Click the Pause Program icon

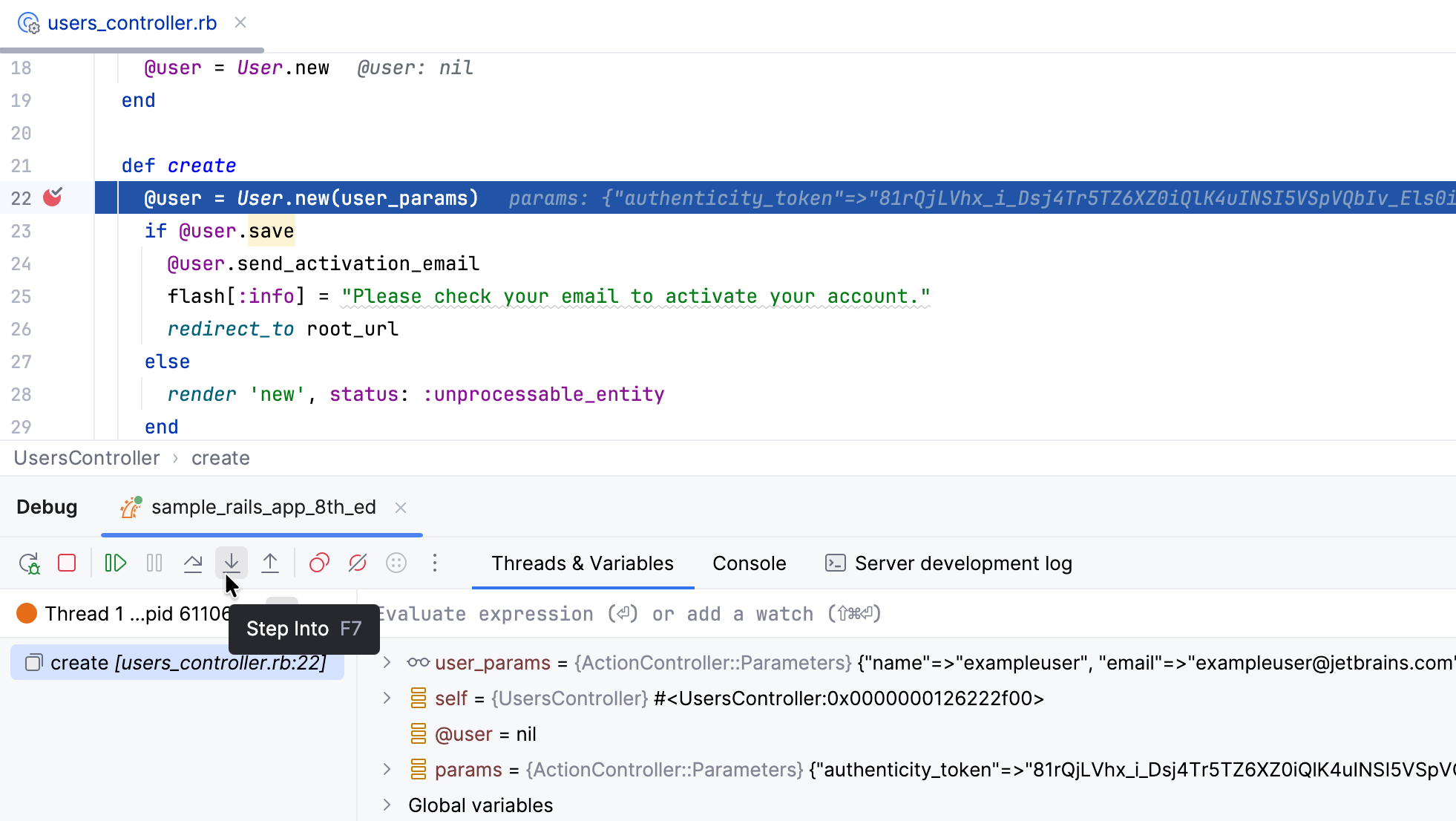tap(154, 563)
